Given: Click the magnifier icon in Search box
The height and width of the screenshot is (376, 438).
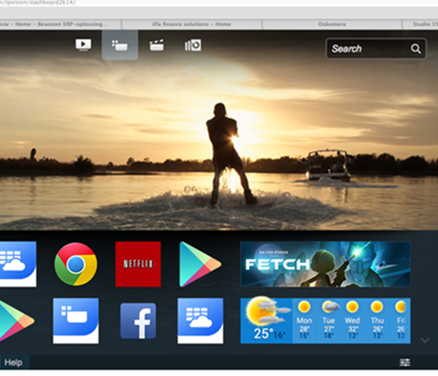Looking at the screenshot, I should coord(415,49).
